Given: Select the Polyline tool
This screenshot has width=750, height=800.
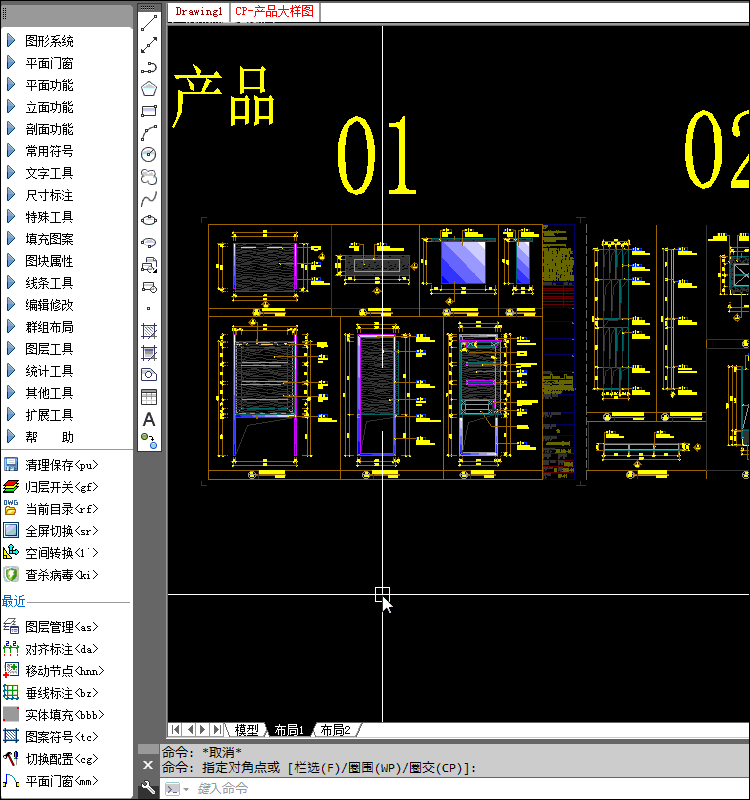Looking at the screenshot, I should (149, 67).
